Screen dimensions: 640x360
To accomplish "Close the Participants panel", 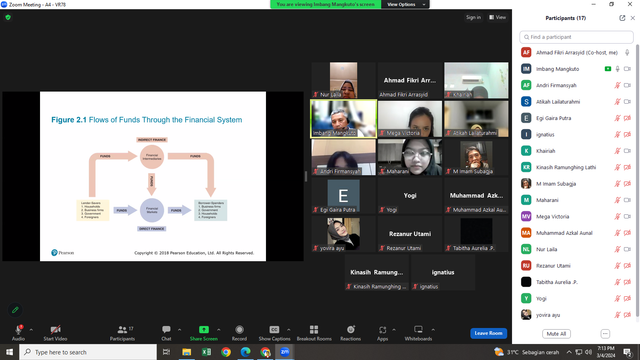I will click(633, 18).
